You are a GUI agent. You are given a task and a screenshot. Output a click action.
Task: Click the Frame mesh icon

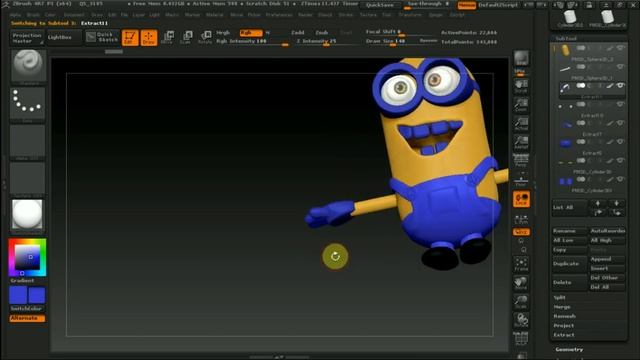(x=521, y=264)
